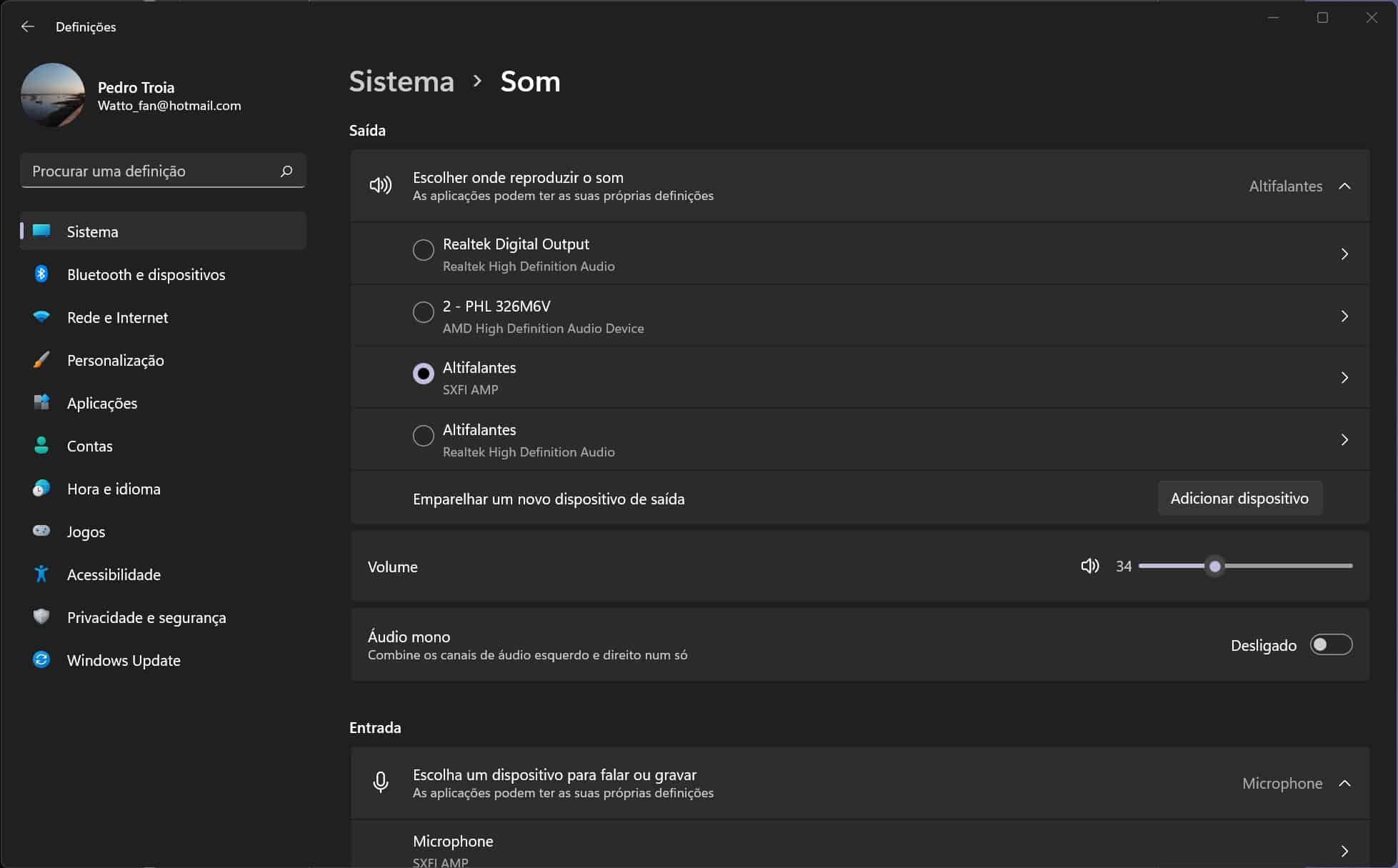This screenshot has height=868, width=1398.
Task: Click the Windows Update icon in sidebar
Action: (41, 659)
